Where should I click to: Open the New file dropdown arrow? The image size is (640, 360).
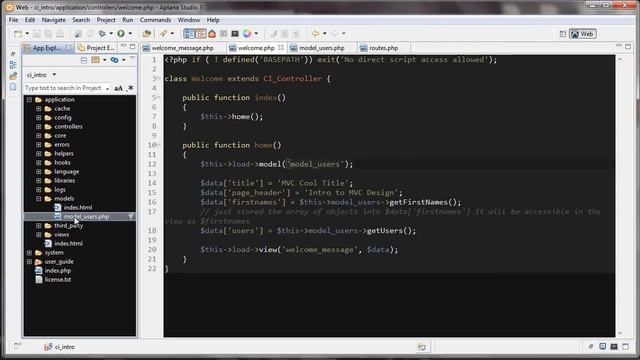click(x=27, y=34)
